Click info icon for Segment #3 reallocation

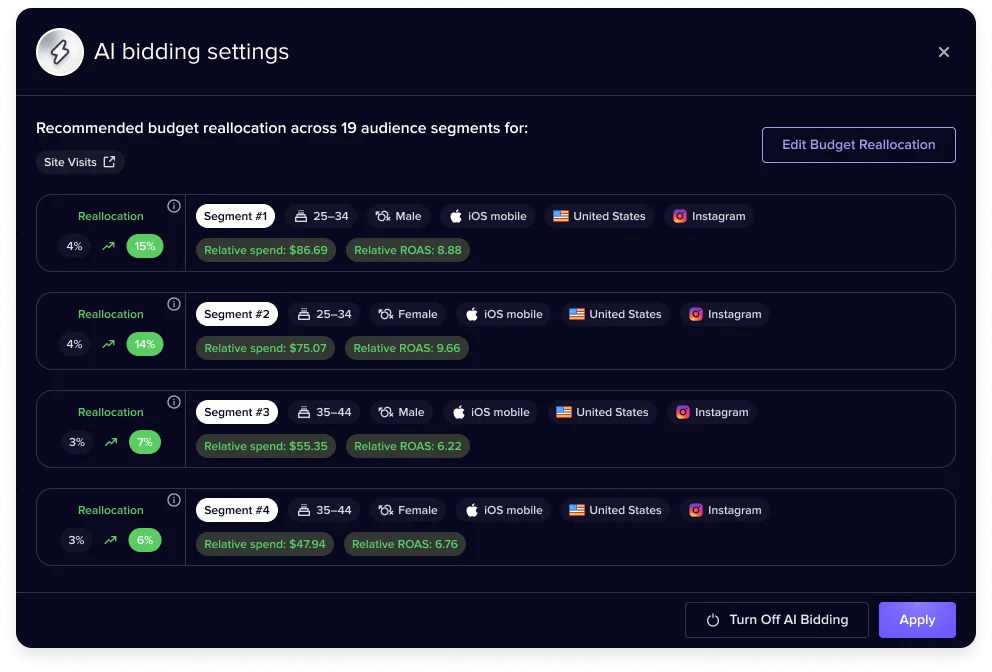click(174, 402)
